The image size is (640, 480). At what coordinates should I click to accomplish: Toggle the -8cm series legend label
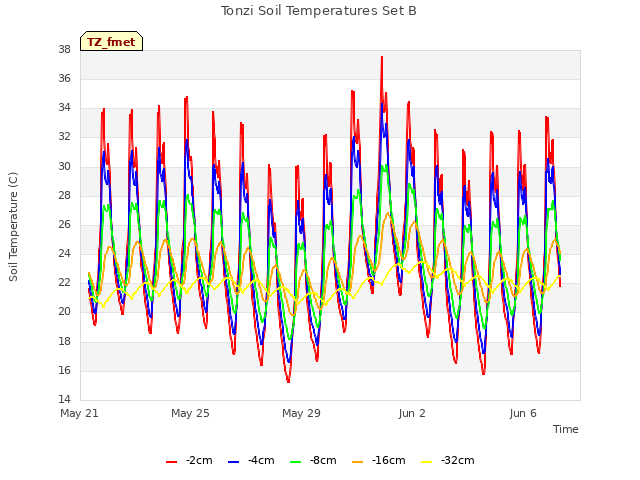[323, 460]
